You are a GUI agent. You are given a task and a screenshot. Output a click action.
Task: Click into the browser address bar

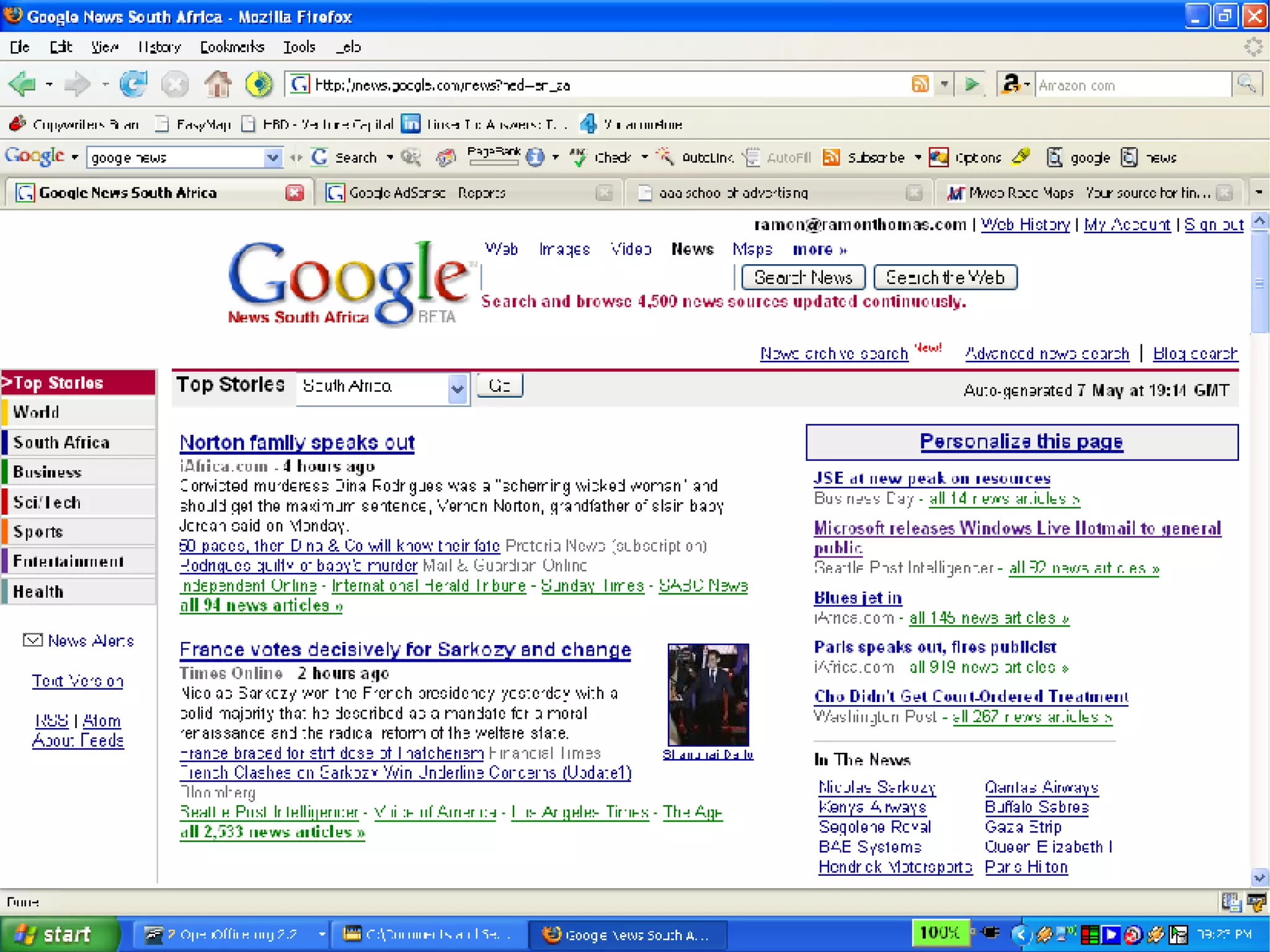click(595, 84)
